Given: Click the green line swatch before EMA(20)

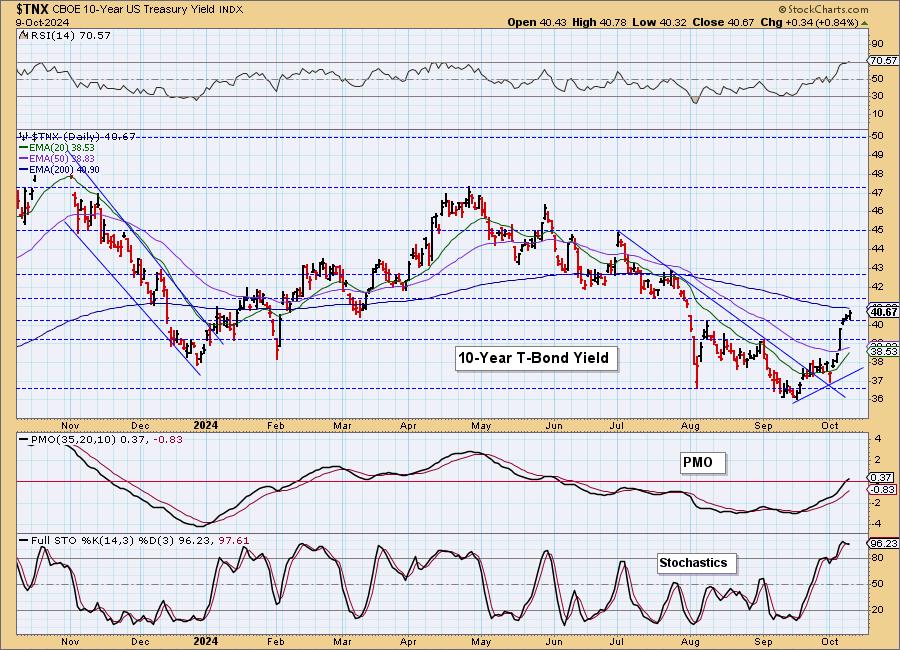Looking at the screenshot, I should click(24, 148).
